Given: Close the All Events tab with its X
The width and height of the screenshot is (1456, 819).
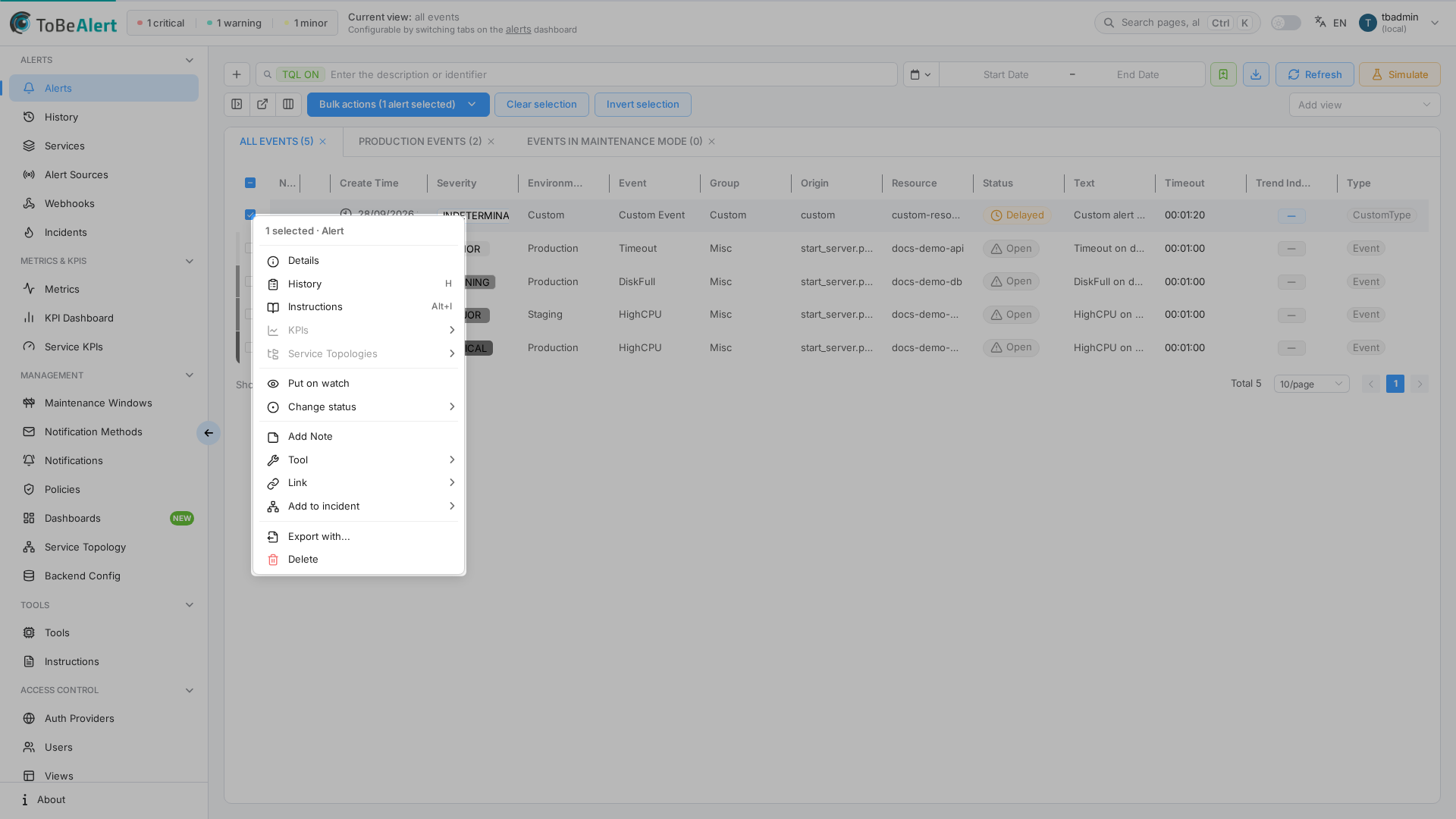Looking at the screenshot, I should [x=322, y=142].
